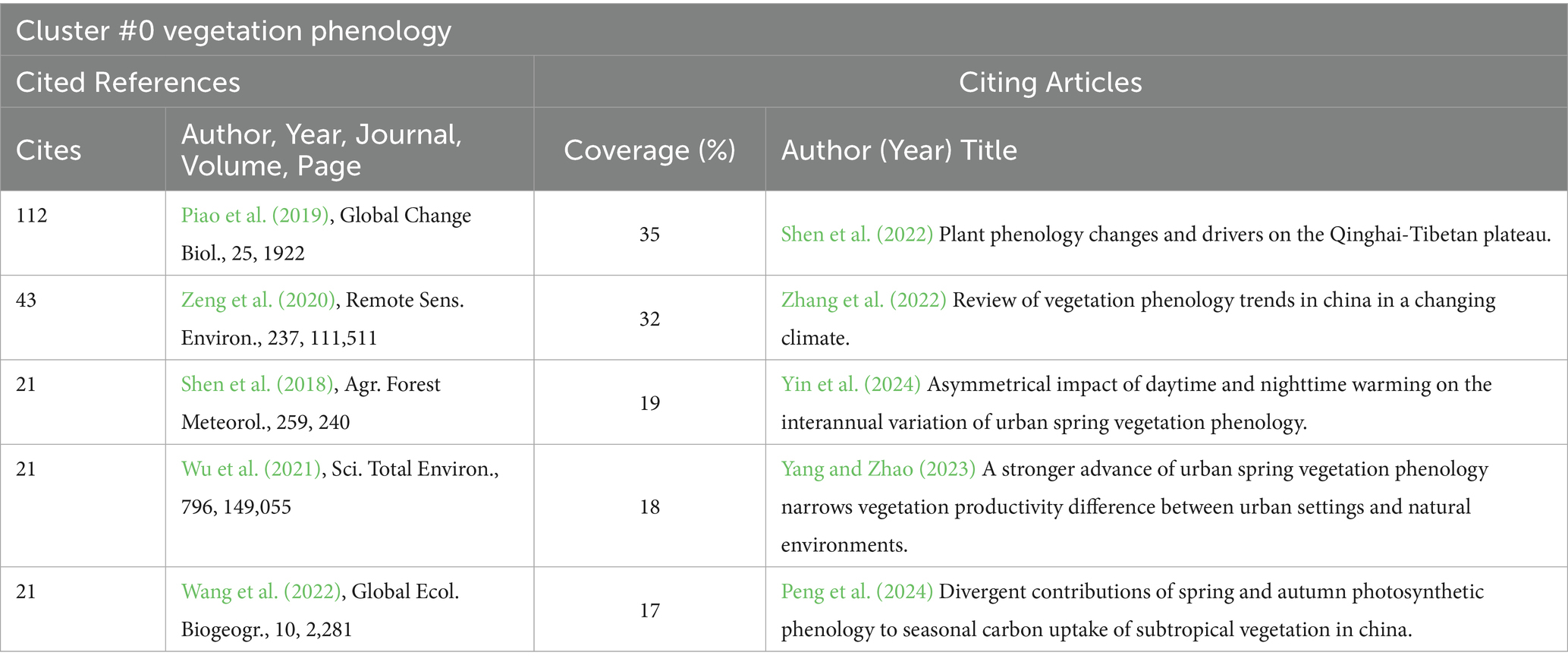Image resolution: width=1568 pixels, height=665 pixels.
Task: Follow the Shen et al. (2018) citation link
Action: click(257, 385)
